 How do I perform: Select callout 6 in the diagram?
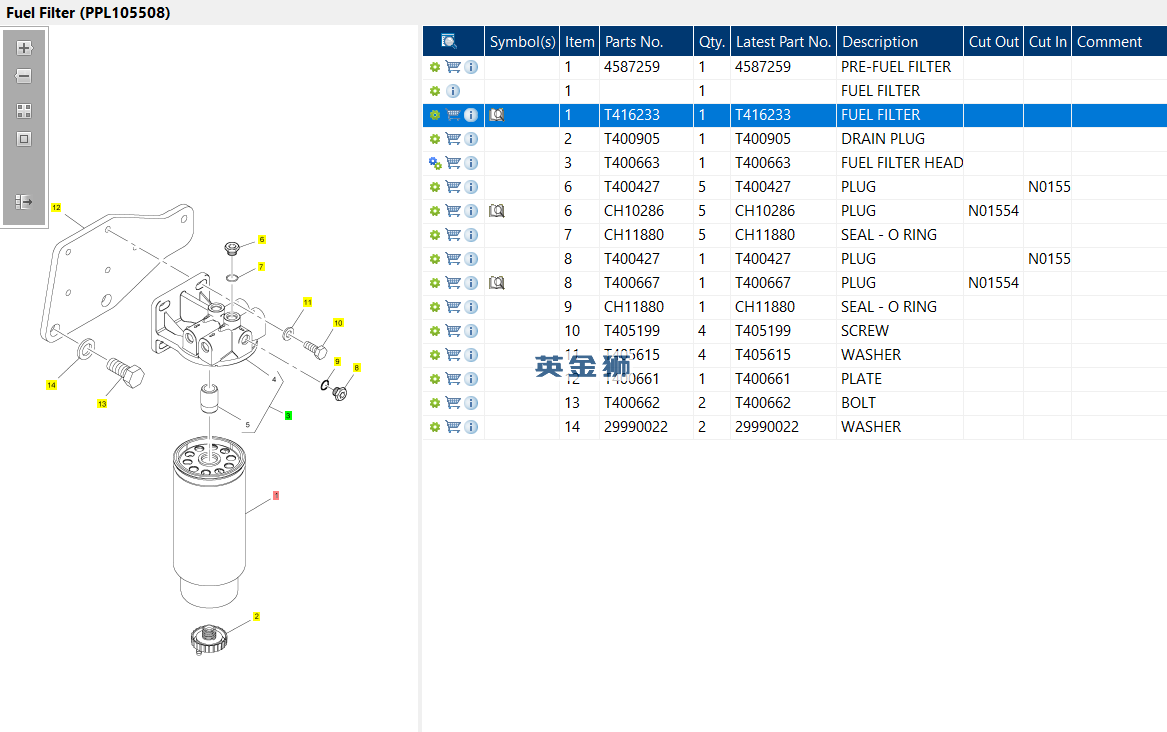261,240
